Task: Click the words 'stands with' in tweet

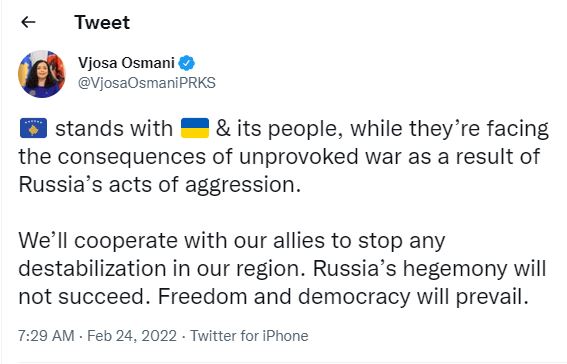Action: pyautogui.click(x=114, y=129)
